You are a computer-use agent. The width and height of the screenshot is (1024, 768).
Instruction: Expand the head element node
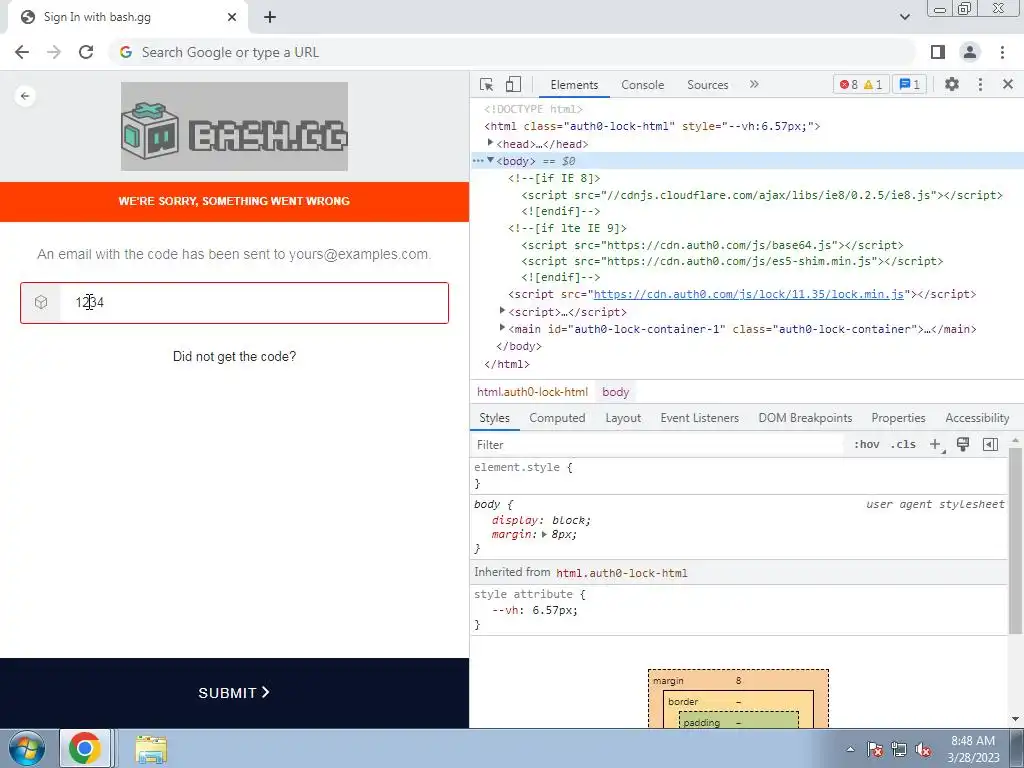click(490, 143)
